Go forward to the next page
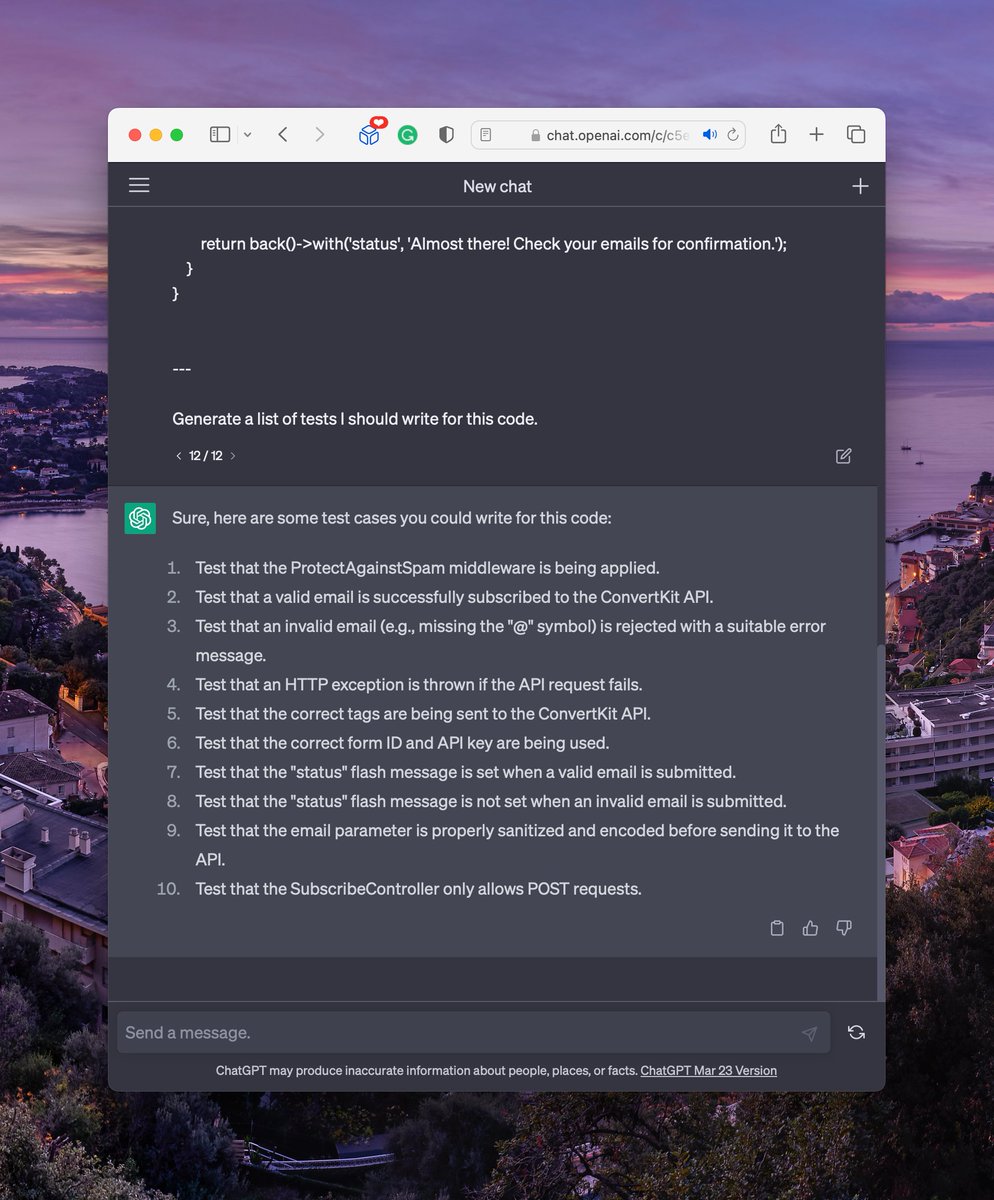This screenshot has height=1200, width=994. coord(320,134)
